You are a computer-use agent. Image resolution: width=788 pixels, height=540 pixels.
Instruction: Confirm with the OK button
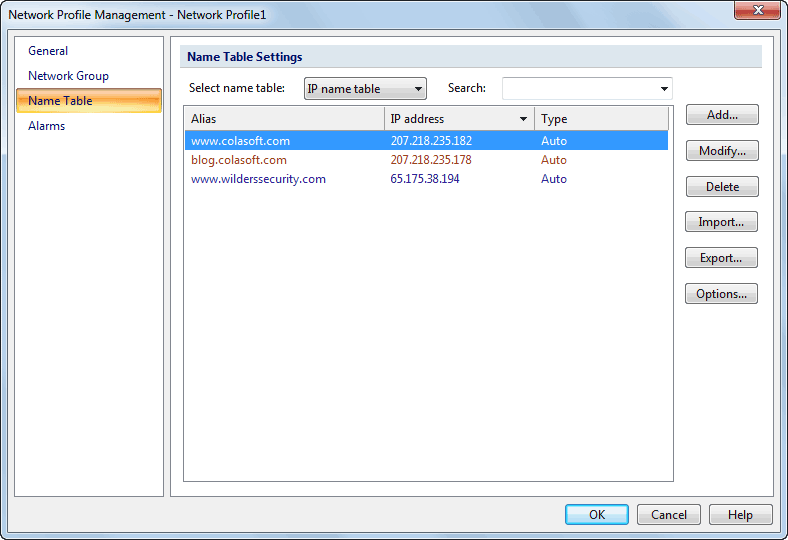(597, 514)
